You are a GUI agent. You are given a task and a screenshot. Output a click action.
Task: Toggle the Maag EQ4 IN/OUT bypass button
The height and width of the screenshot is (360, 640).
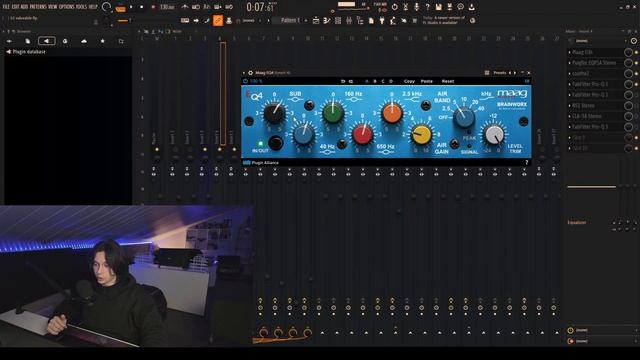coord(276,143)
